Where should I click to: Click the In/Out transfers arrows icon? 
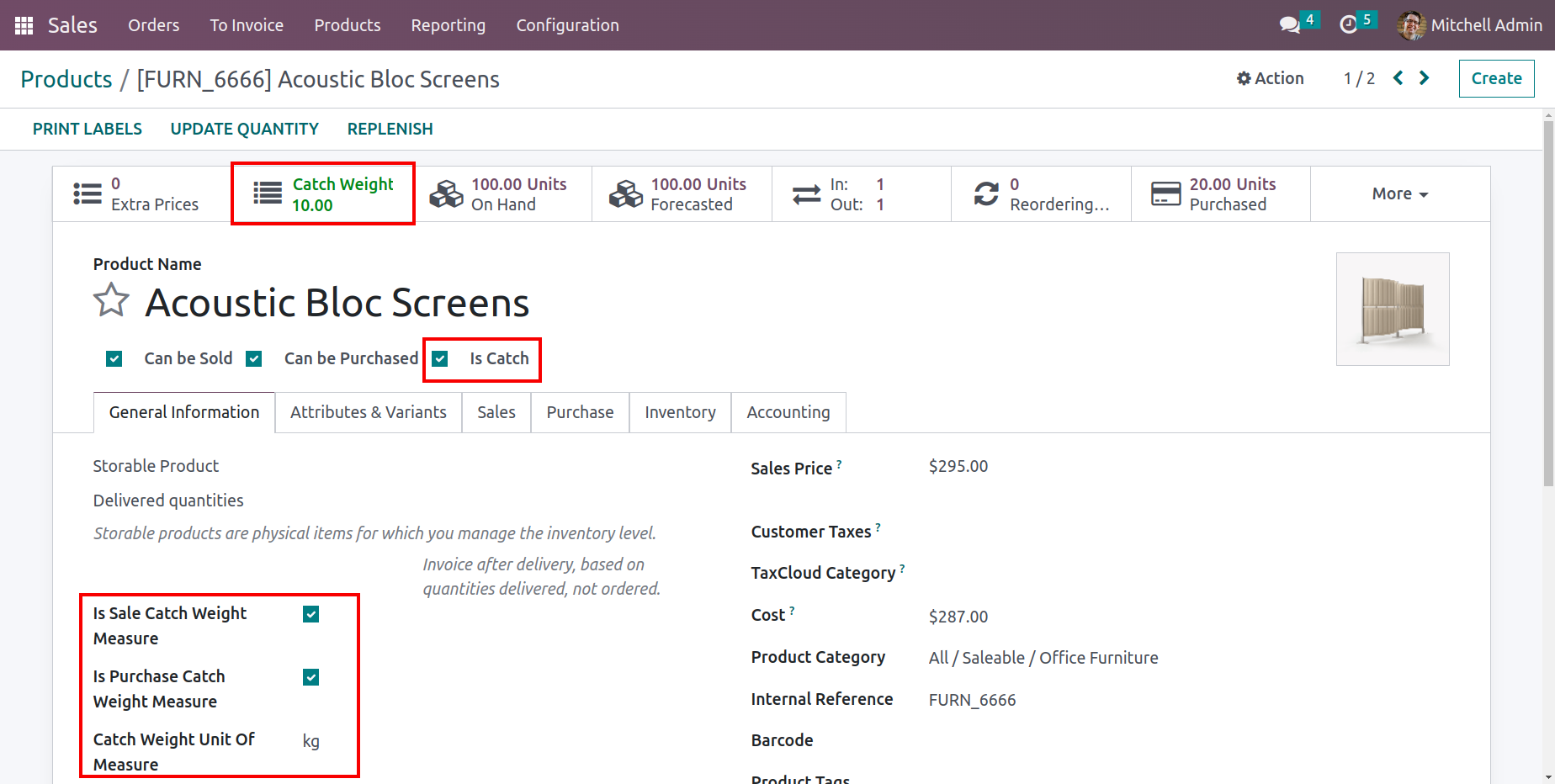coord(806,193)
